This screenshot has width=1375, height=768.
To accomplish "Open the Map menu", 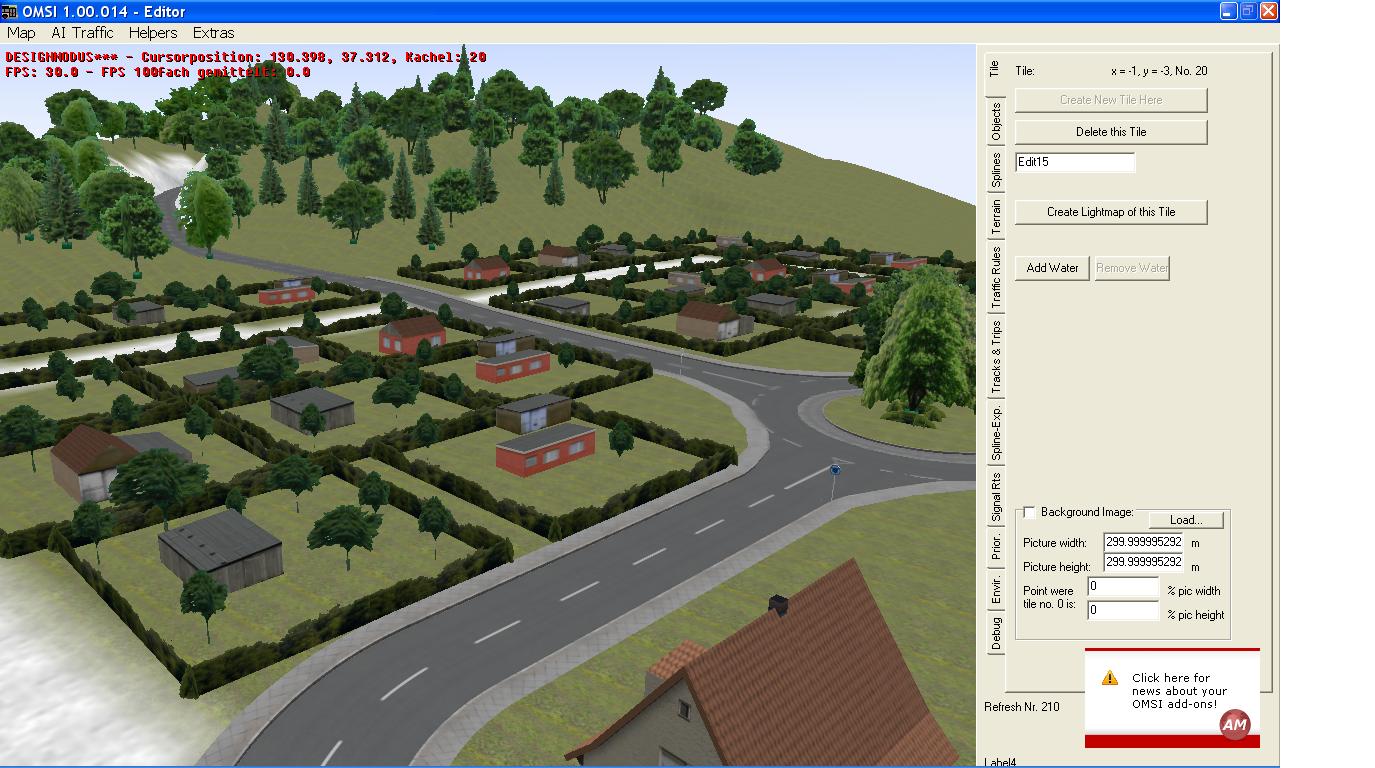I will (21, 33).
